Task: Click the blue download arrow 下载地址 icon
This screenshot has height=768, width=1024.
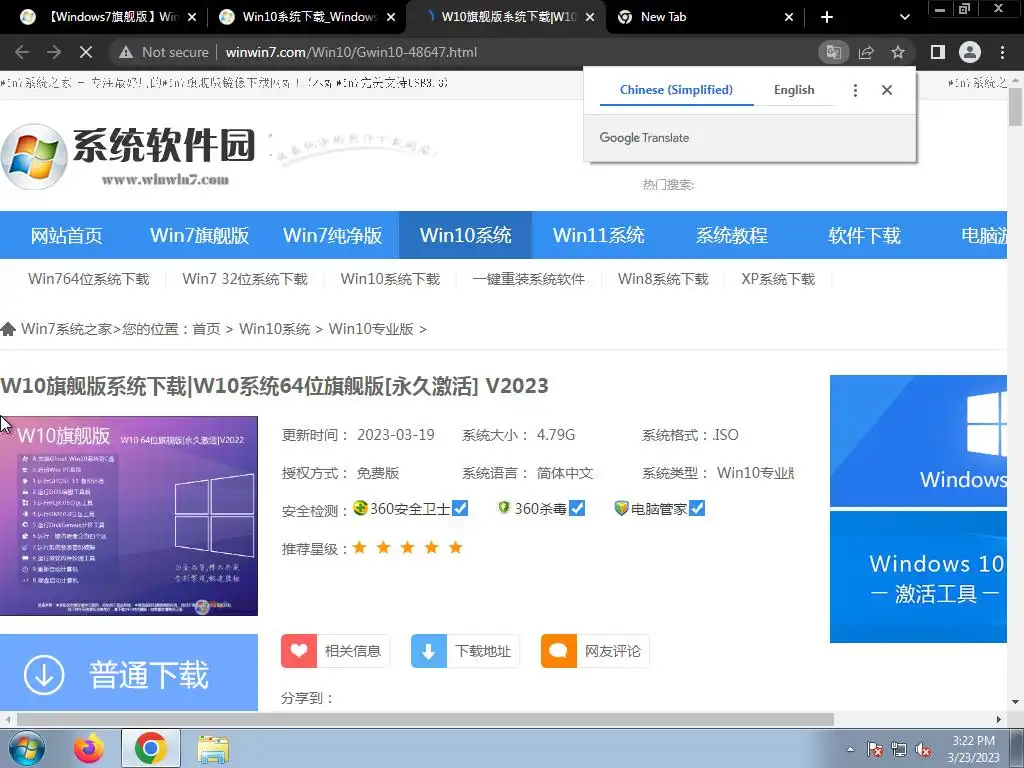Action: coord(429,651)
